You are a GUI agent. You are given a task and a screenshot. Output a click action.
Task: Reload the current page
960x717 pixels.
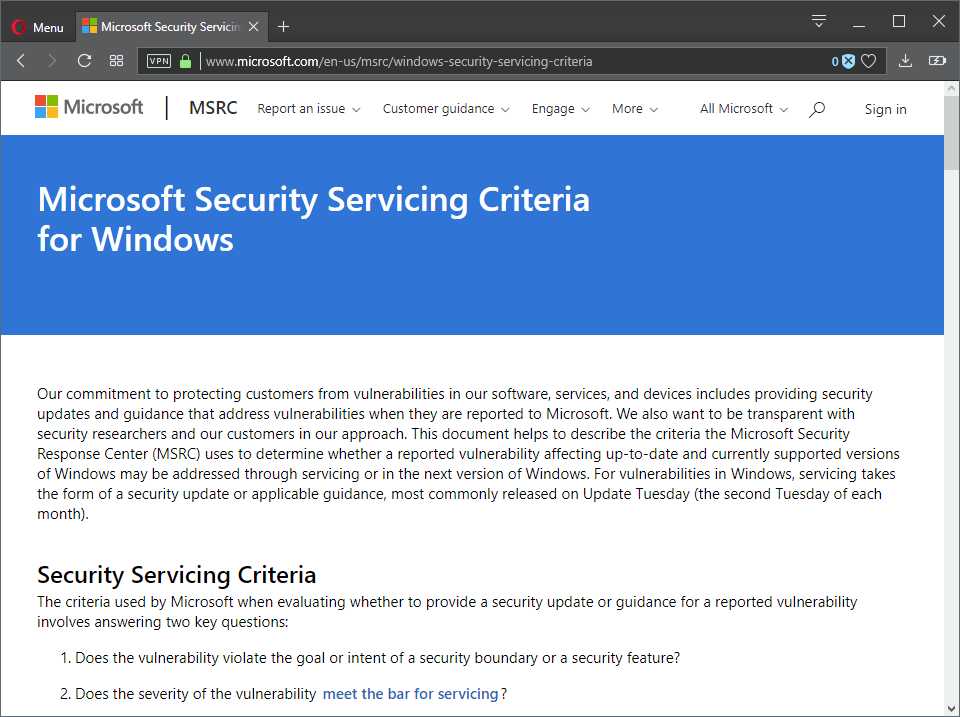84,61
